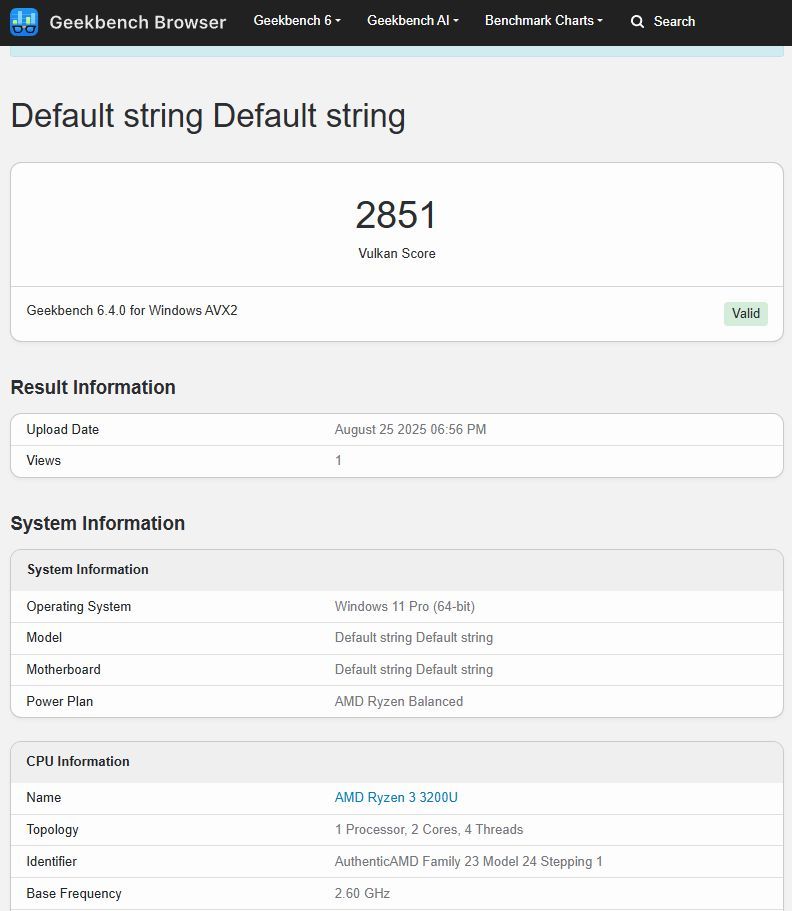Go to Geekbench Browser home via brand text
This screenshot has width=792, height=911.
pyautogui.click(x=137, y=21)
